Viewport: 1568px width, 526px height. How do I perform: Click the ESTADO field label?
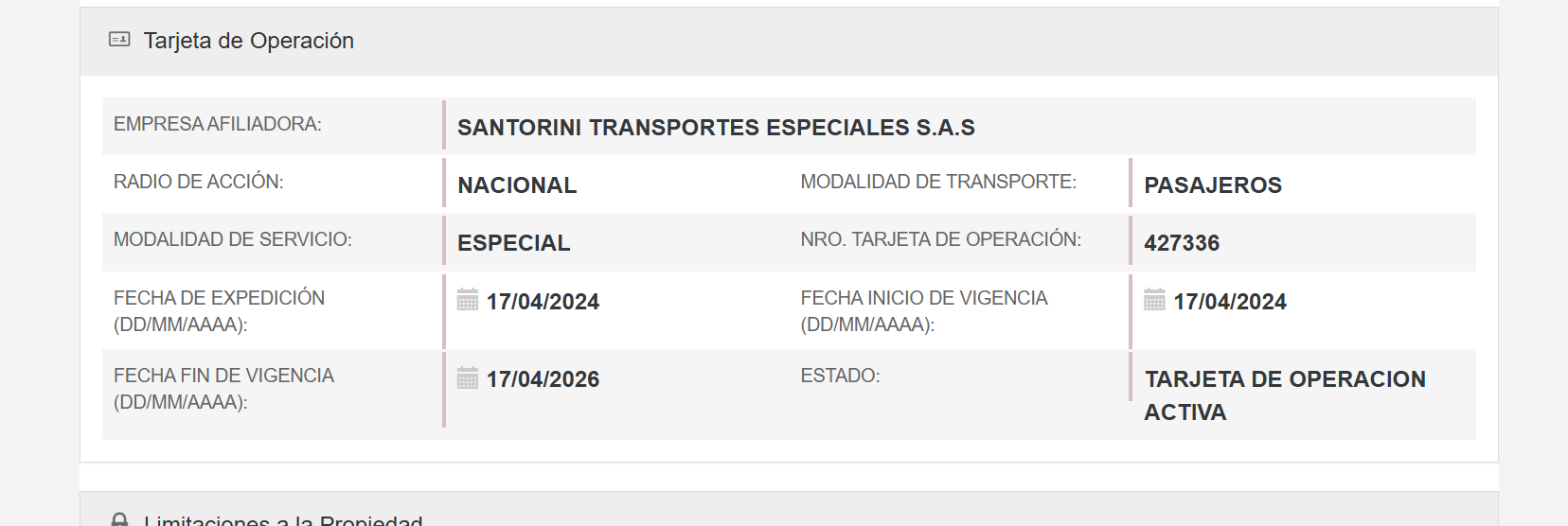pyautogui.click(x=840, y=376)
